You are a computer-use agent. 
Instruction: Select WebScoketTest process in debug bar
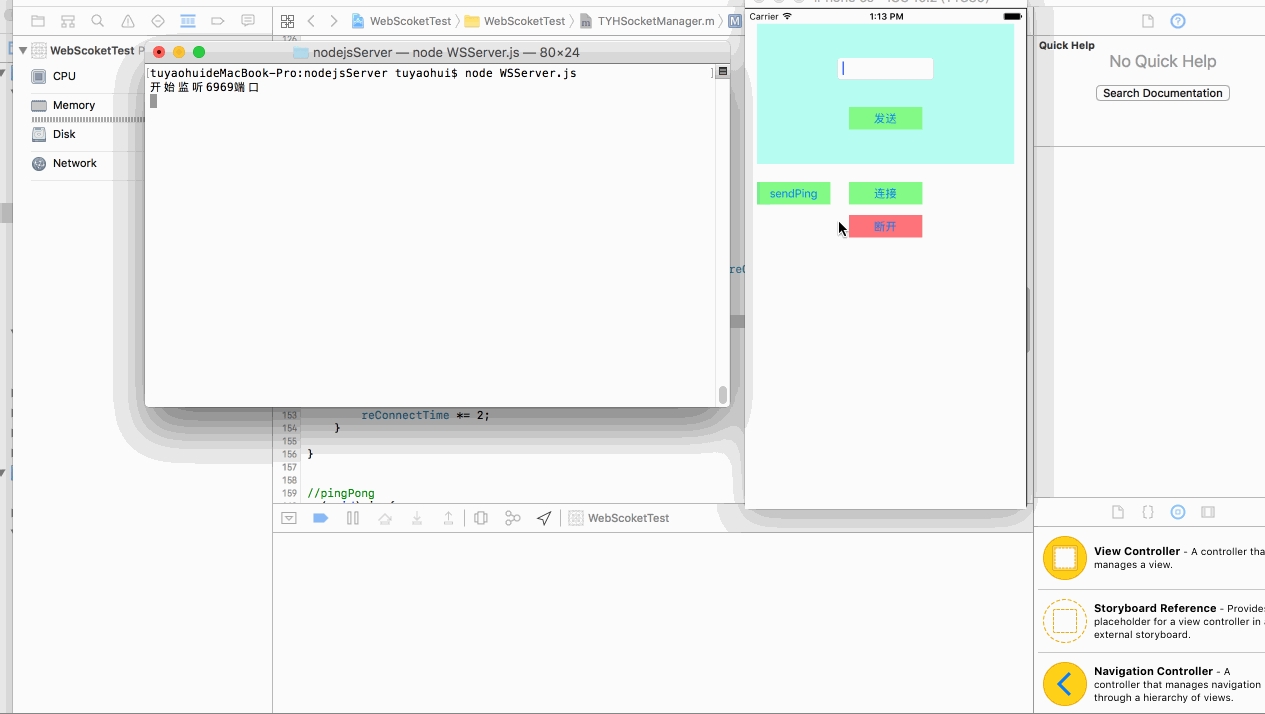tap(619, 518)
